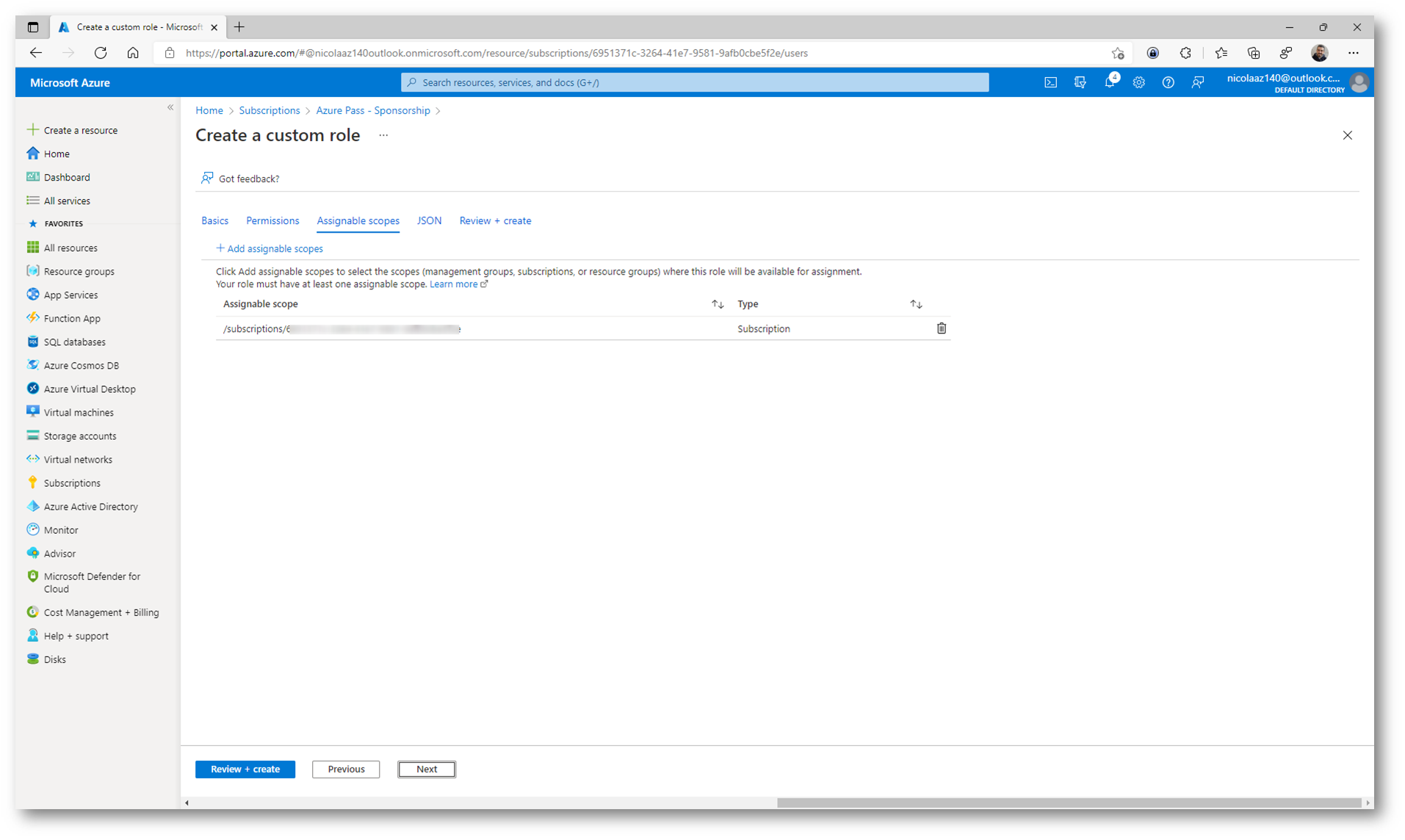Open All resources in the sidebar
This screenshot has width=1405, height=840.
[62, 247]
